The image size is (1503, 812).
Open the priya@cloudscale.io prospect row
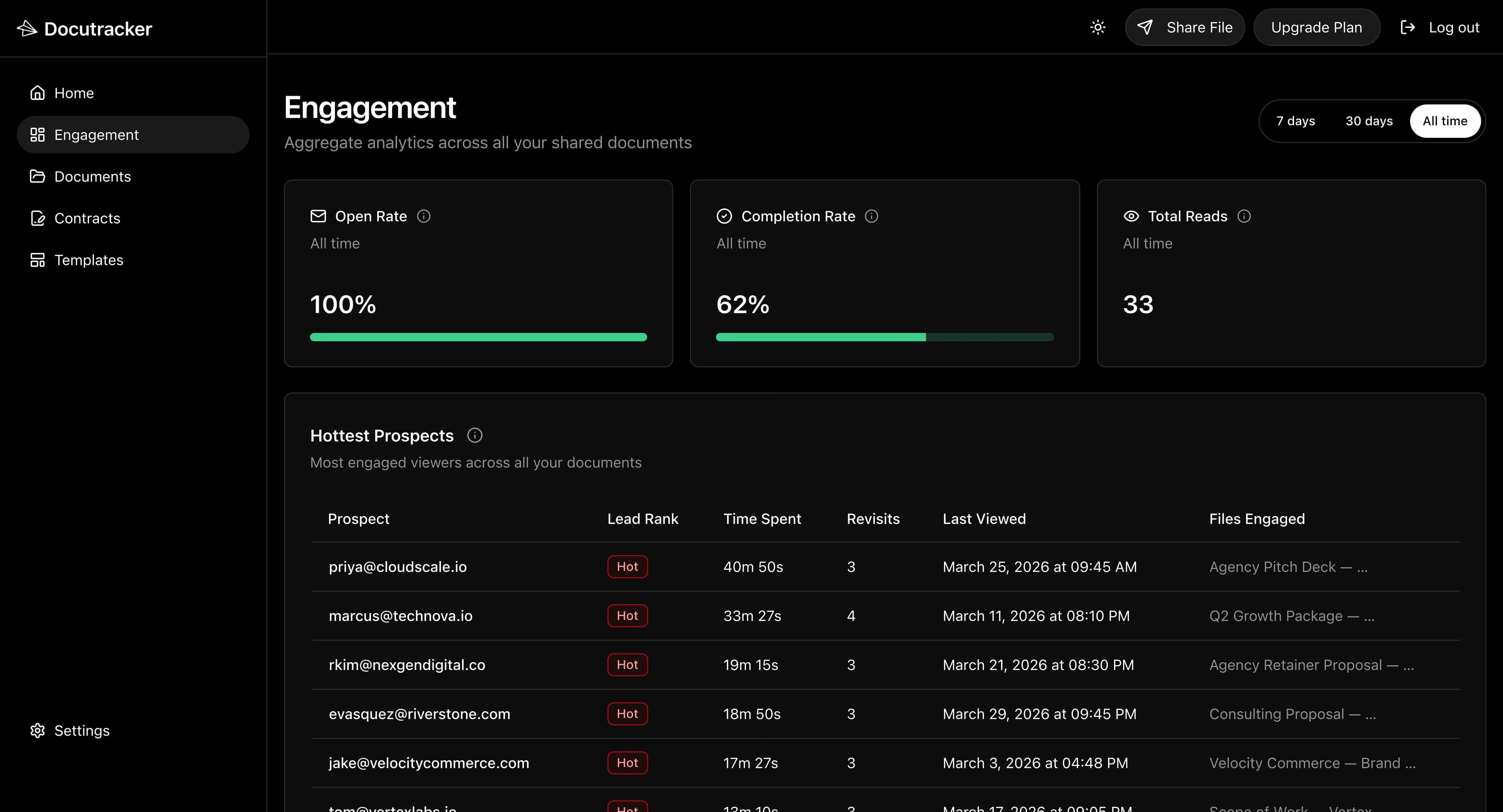[397, 567]
